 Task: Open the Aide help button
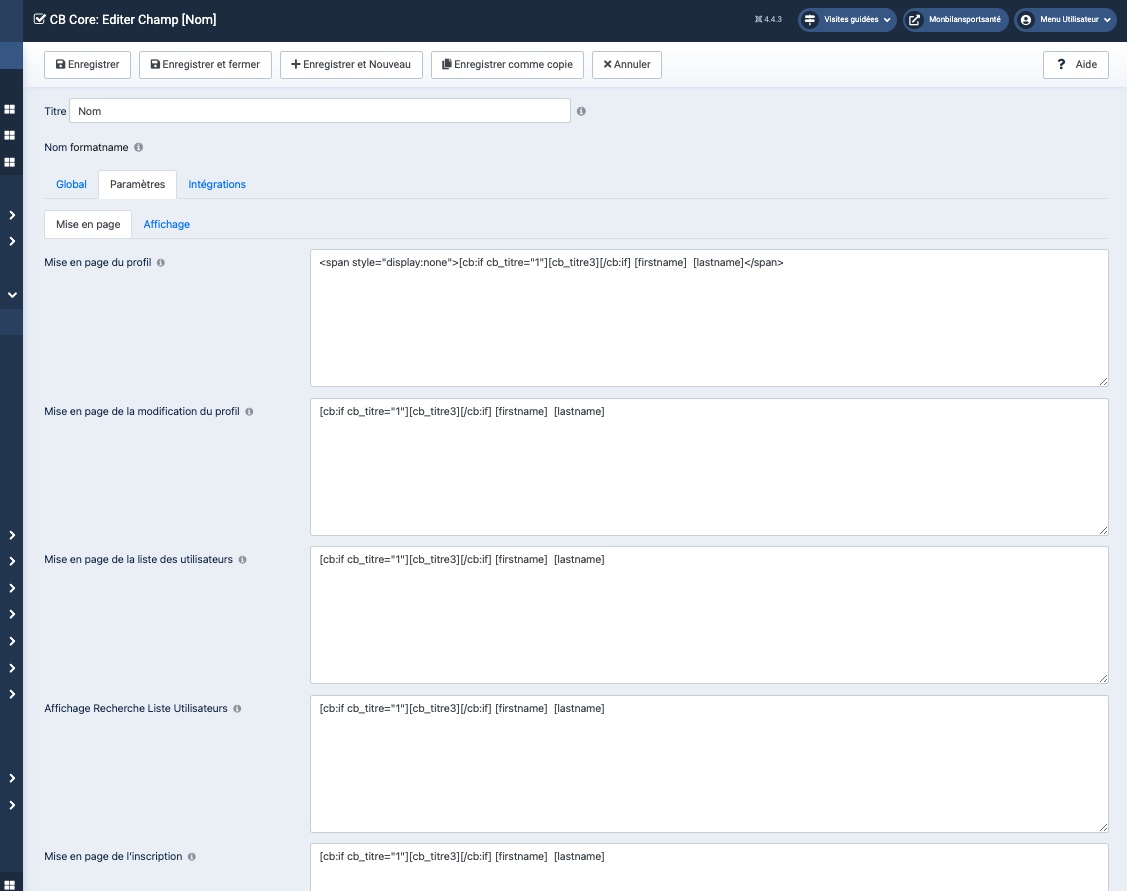(1075, 65)
